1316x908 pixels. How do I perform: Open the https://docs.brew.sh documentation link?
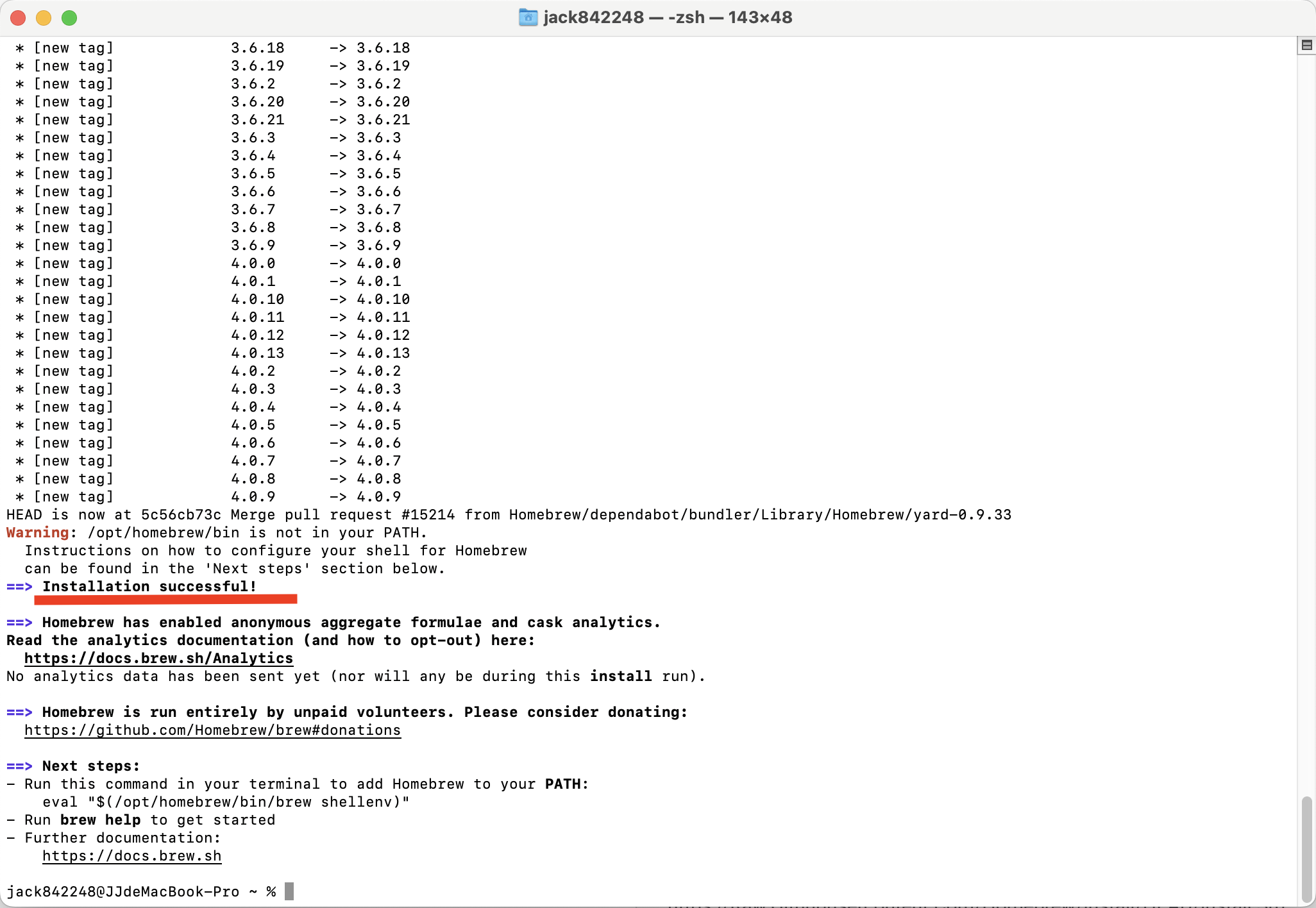point(131,856)
